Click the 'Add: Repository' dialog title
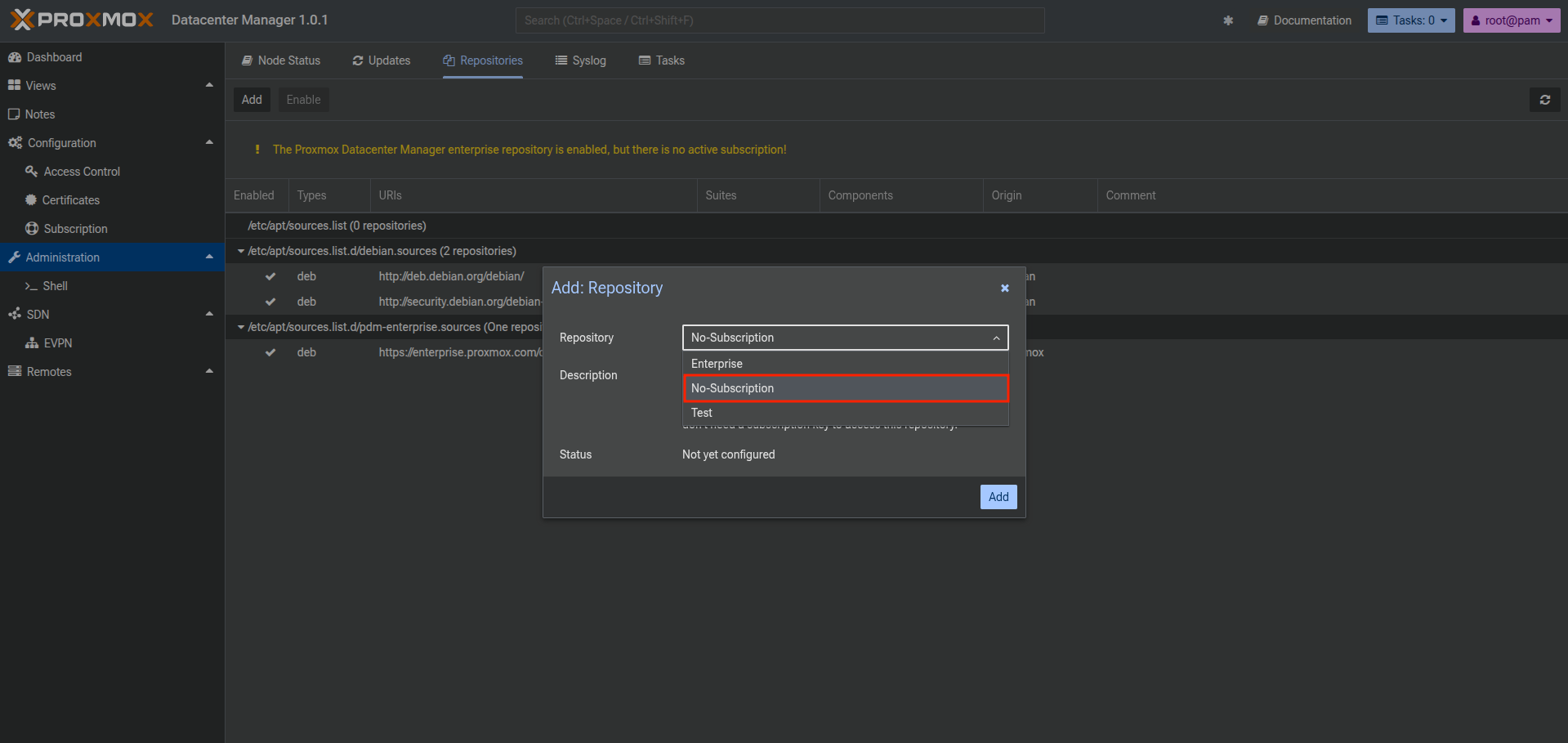 607,288
